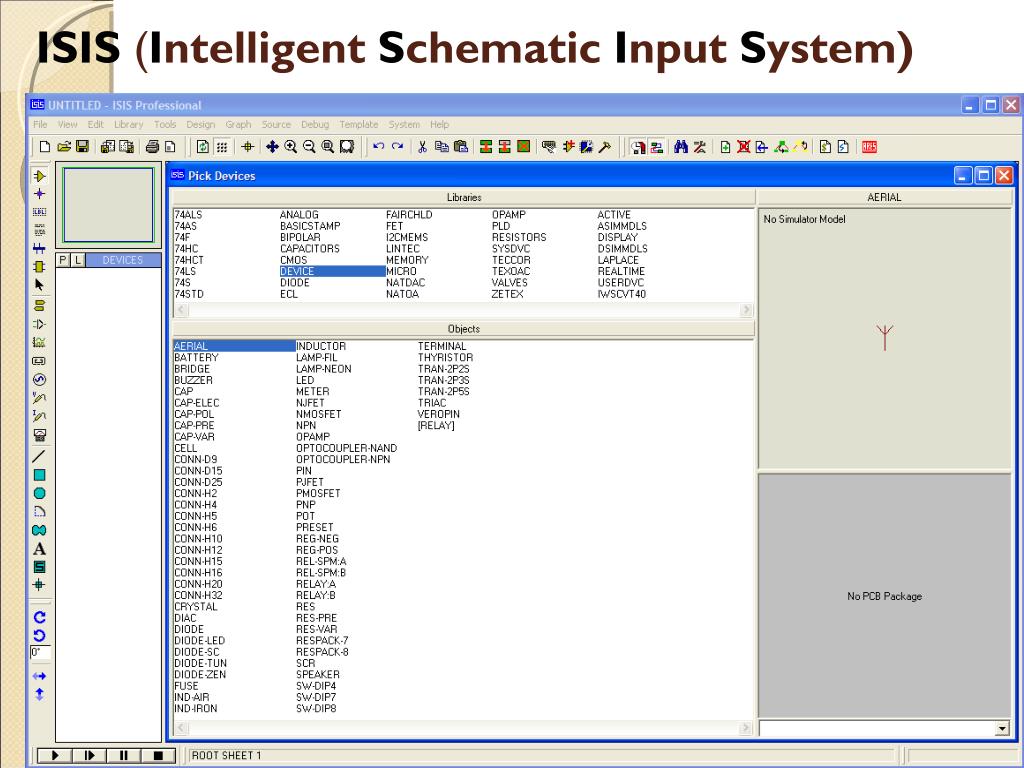Click the DEVICES list header
Viewport: 1024px width, 768px height.
[123, 260]
